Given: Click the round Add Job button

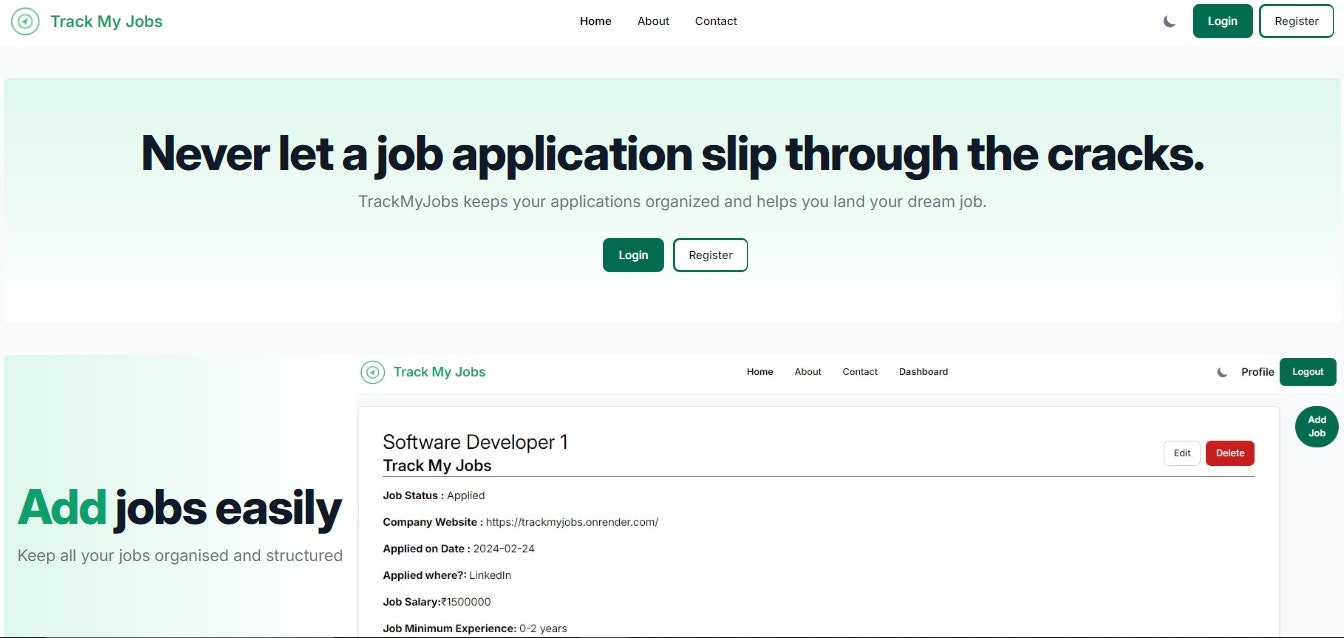Looking at the screenshot, I should [1316, 426].
